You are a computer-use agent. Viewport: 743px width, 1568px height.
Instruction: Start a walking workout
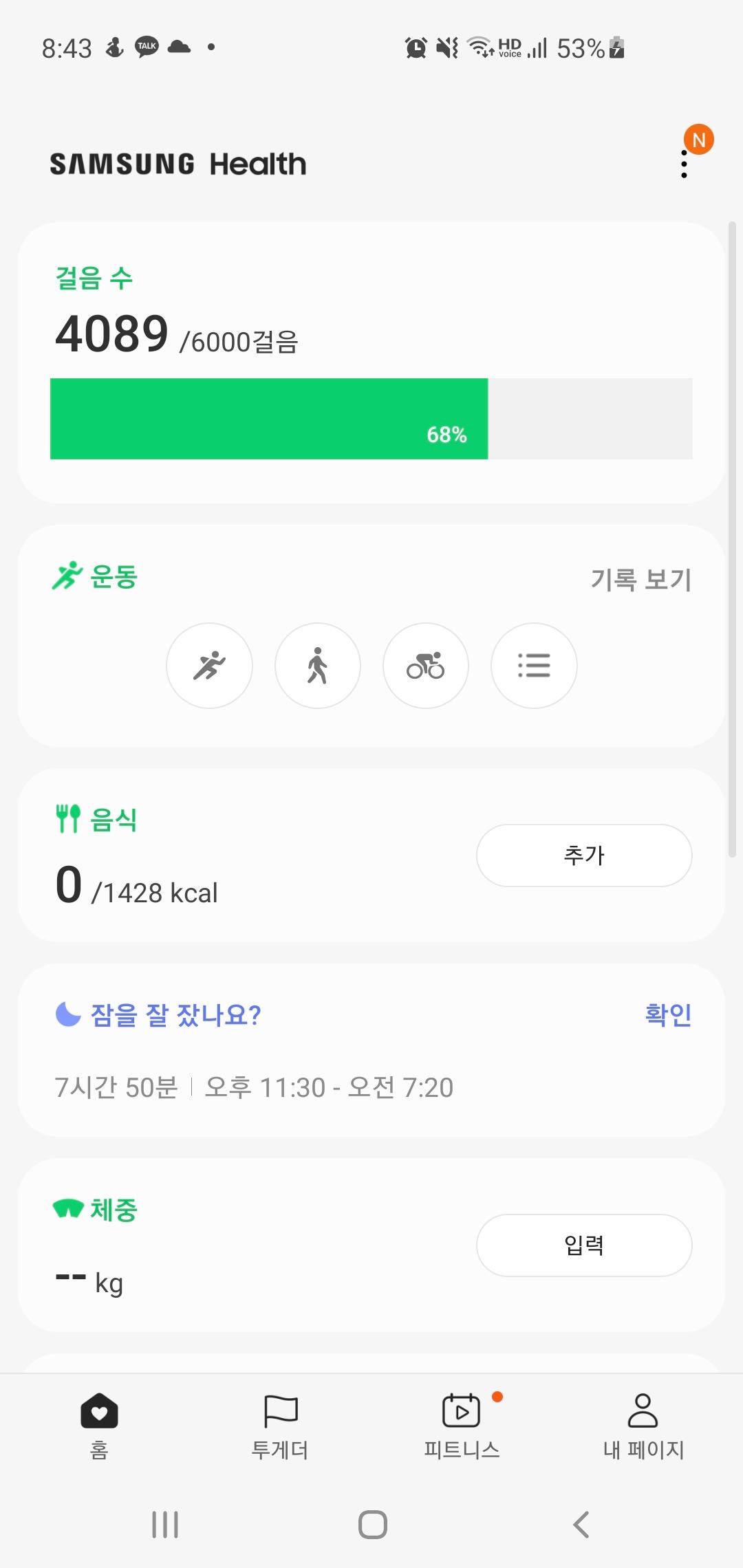[x=317, y=666]
